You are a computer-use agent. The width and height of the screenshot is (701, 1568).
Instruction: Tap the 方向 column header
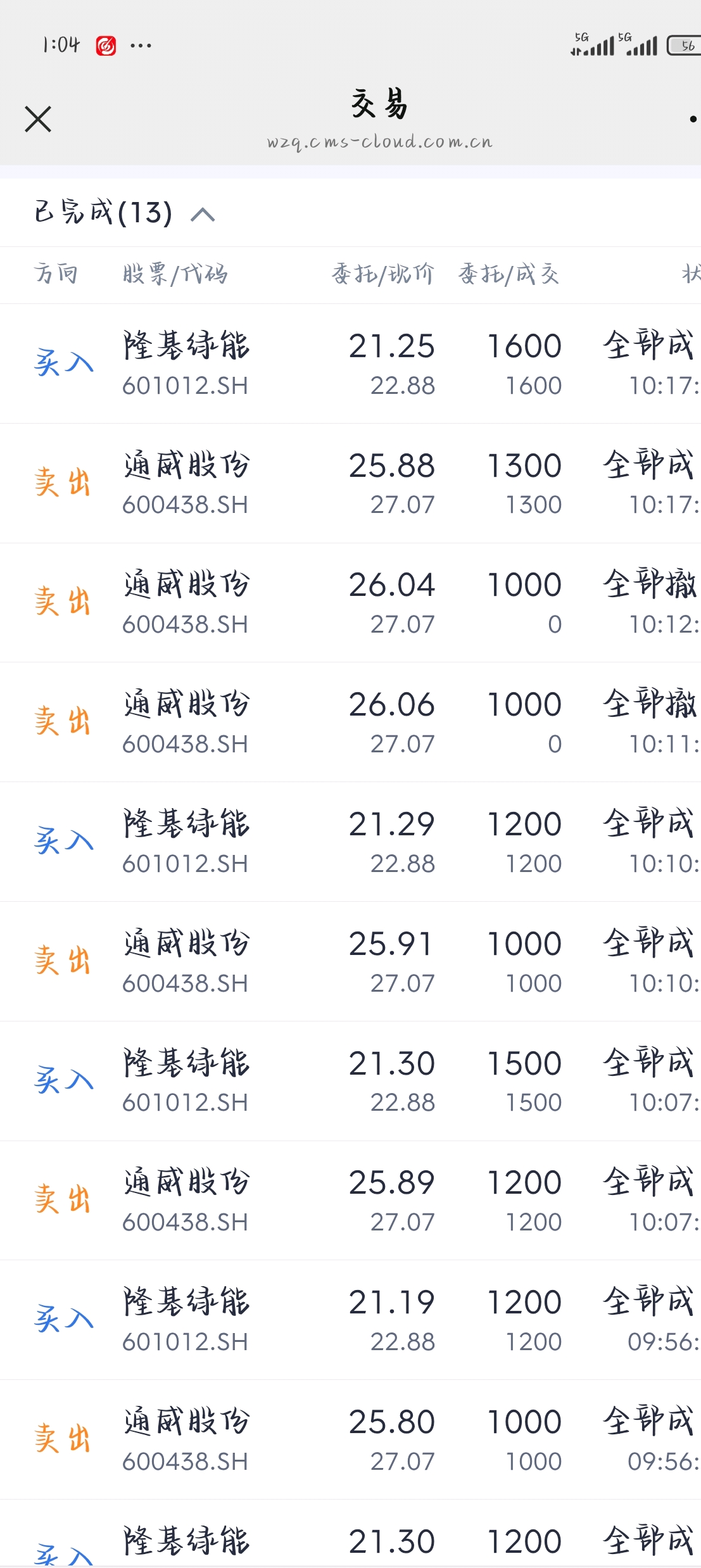(x=56, y=274)
